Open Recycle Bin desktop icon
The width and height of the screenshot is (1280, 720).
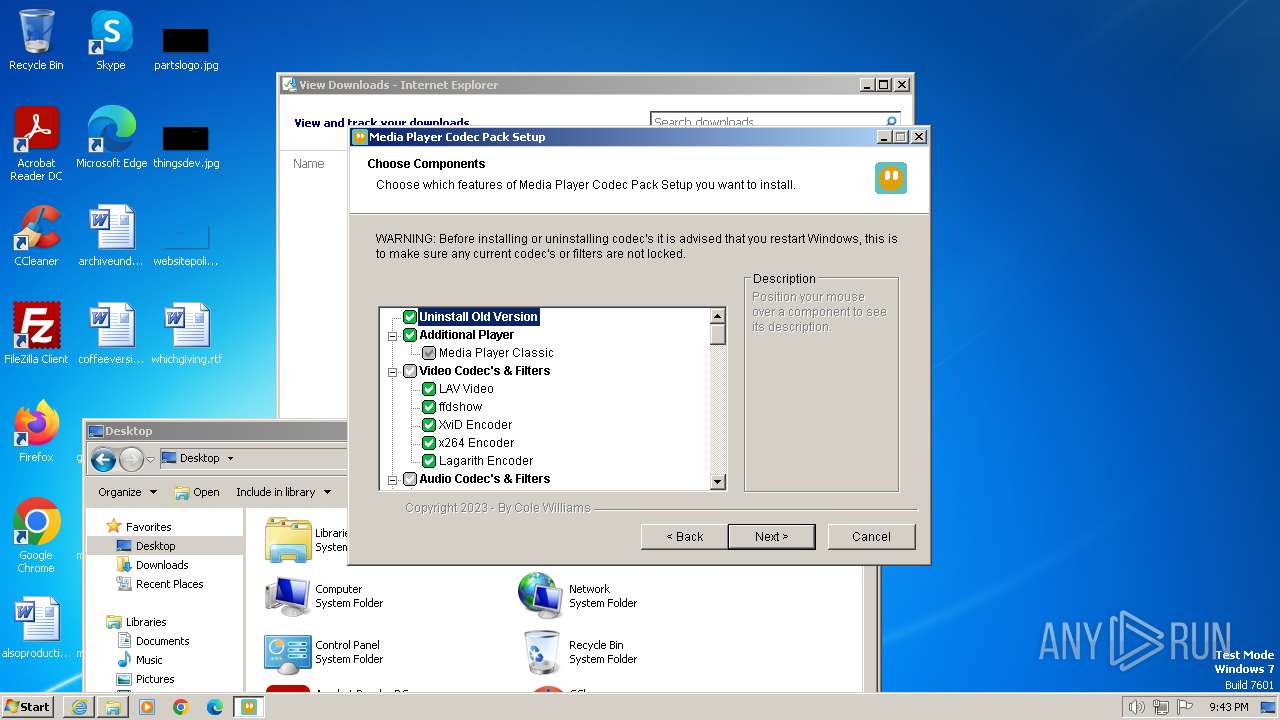[x=36, y=40]
